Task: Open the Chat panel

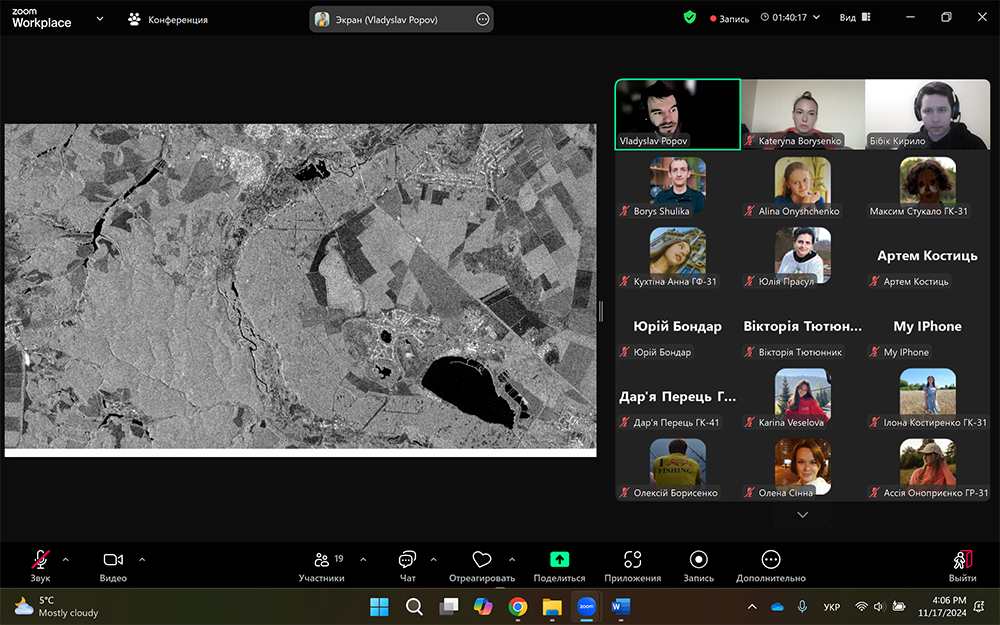Action: coord(407,561)
